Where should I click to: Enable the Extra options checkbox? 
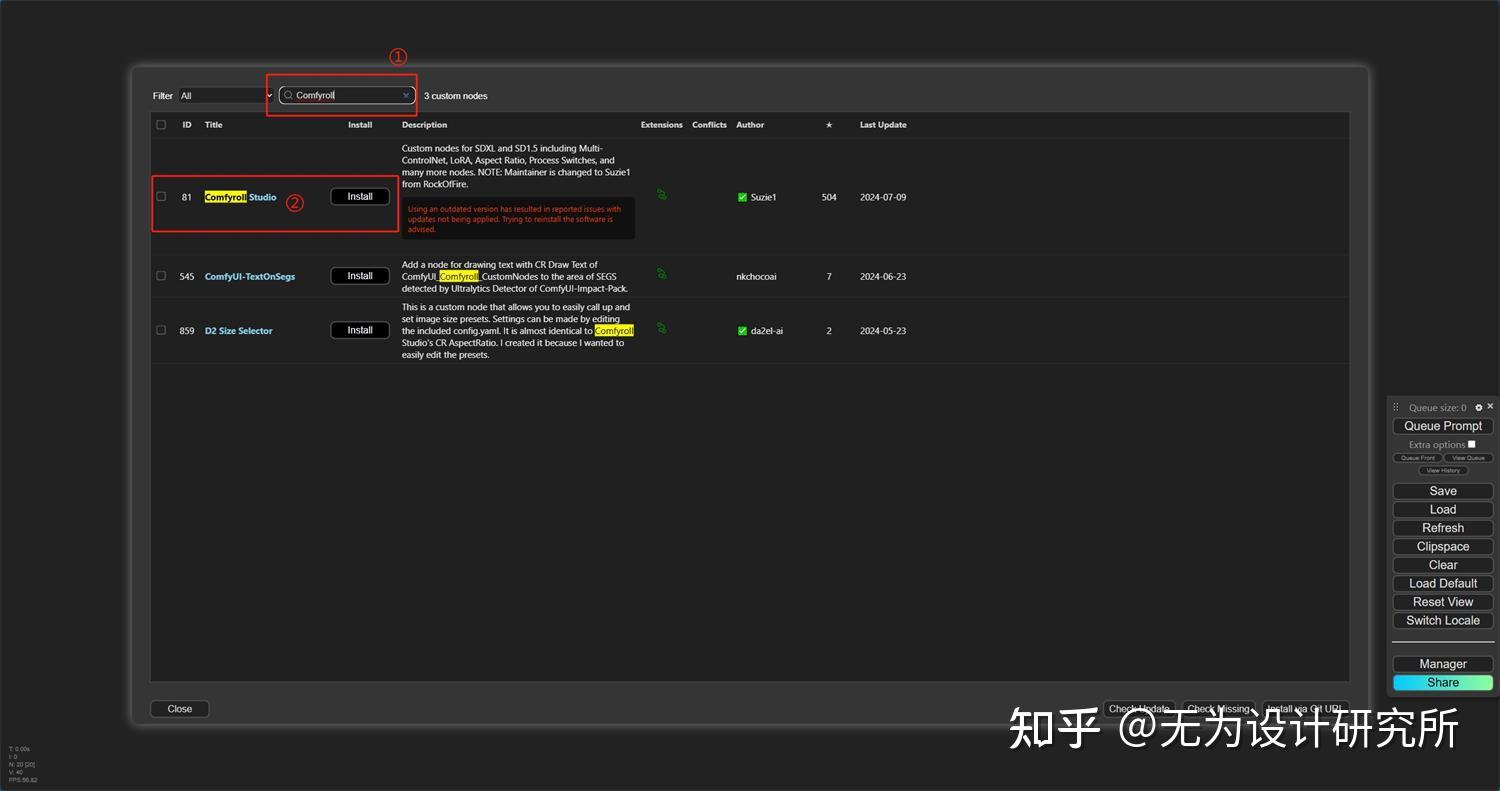click(1472, 444)
